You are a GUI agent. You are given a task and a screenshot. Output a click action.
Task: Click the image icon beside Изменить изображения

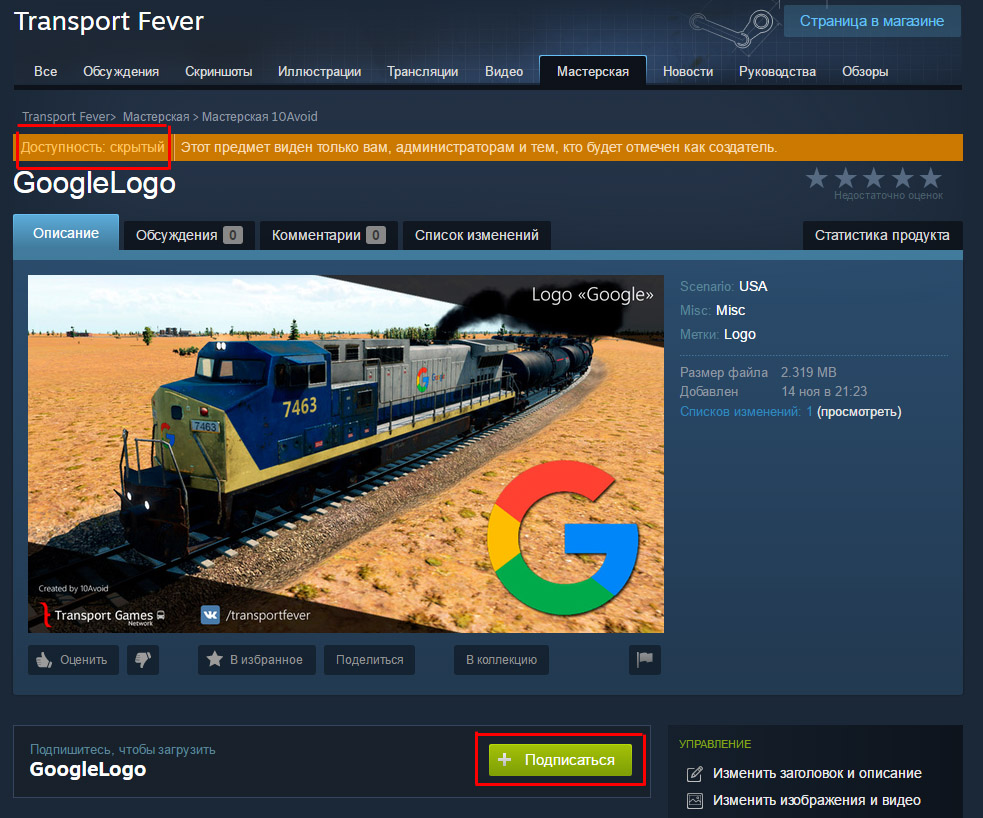coord(695,800)
